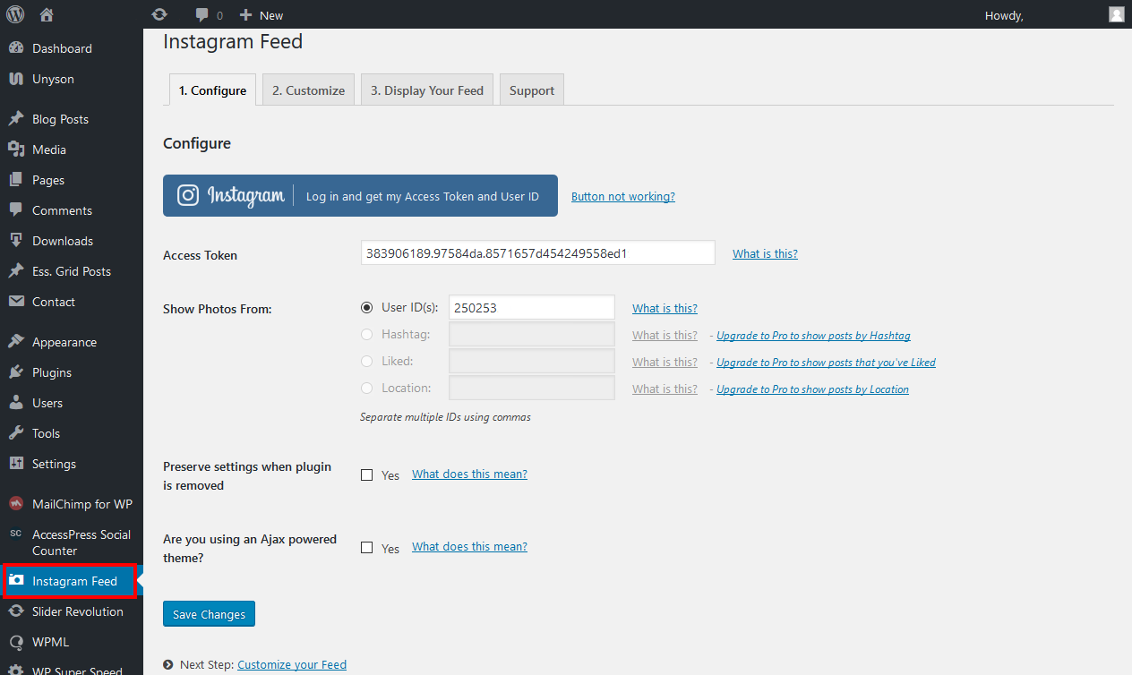Go to the Support tab
Image resolution: width=1132 pixels, height=675 pixels.
531,90
